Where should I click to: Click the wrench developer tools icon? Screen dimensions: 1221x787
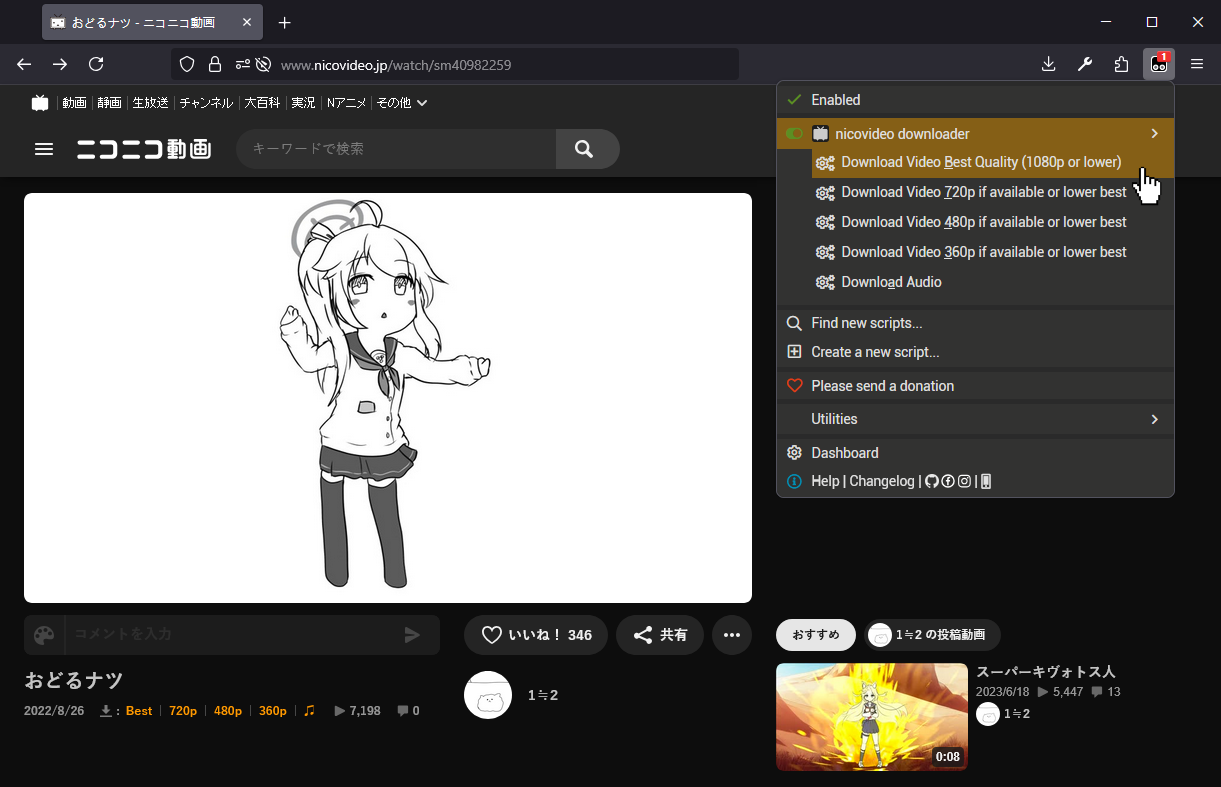pos(1085,64)
